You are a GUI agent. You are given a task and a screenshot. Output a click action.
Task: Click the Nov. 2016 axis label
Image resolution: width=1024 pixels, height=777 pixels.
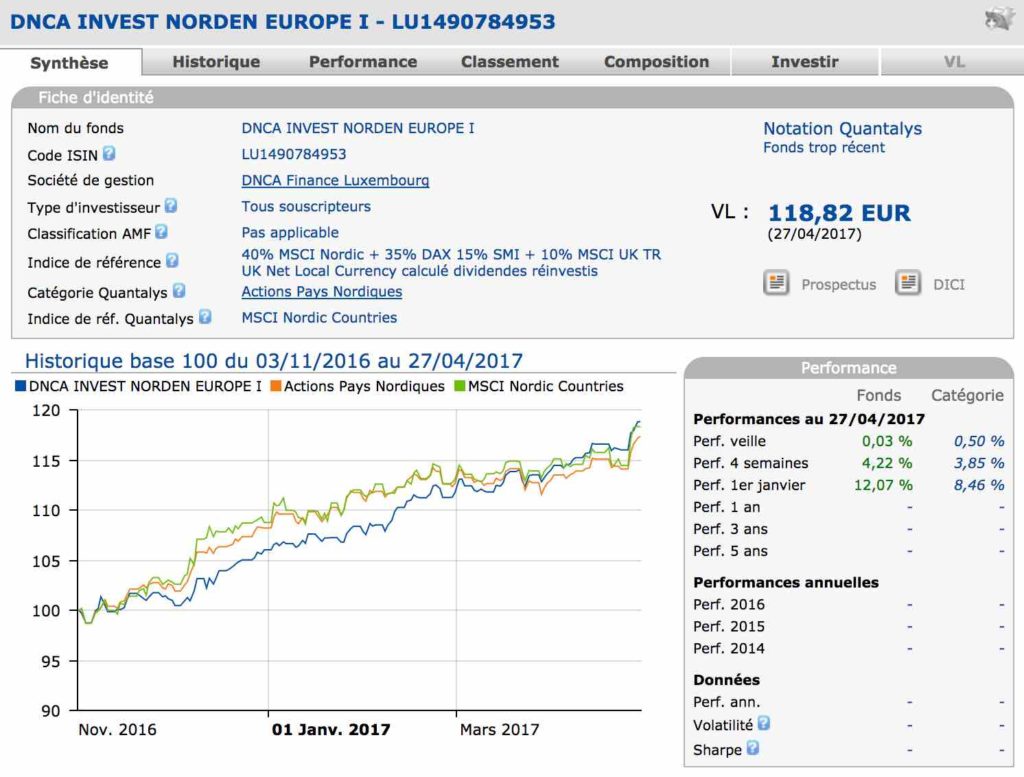[x=118, y=729]
